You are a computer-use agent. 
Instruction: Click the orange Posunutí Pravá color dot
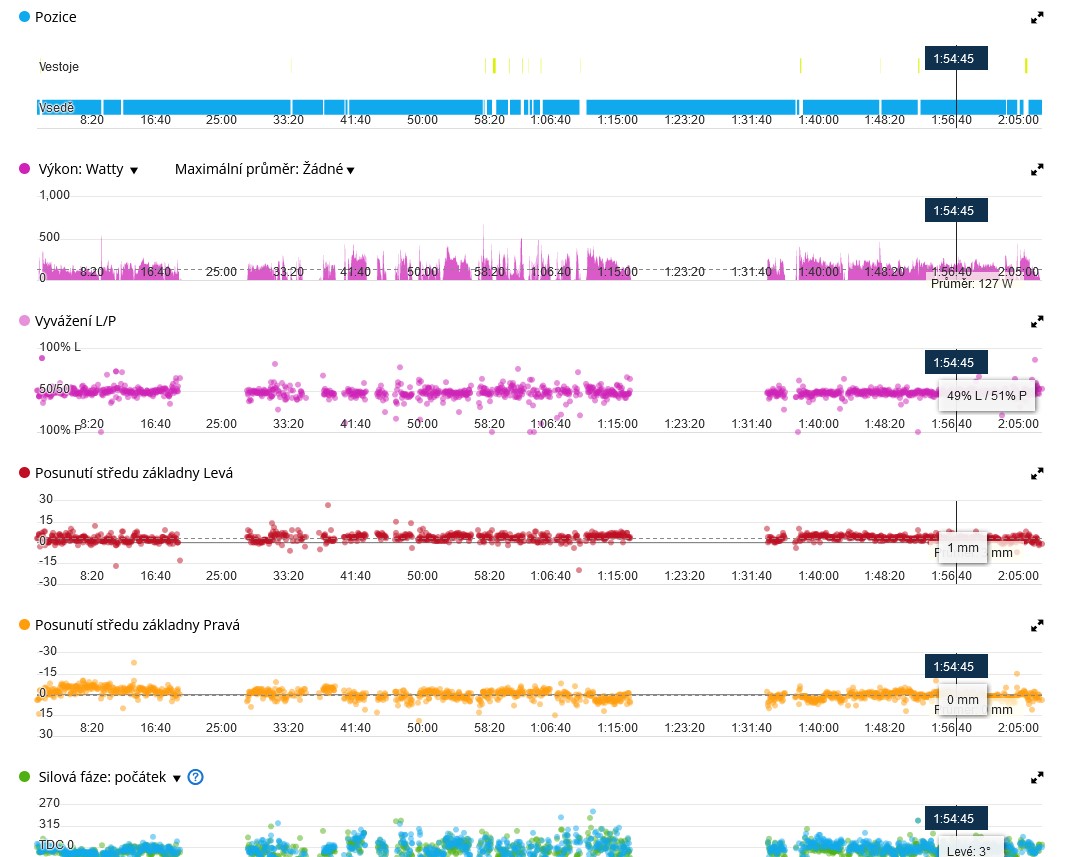(25, 625)
